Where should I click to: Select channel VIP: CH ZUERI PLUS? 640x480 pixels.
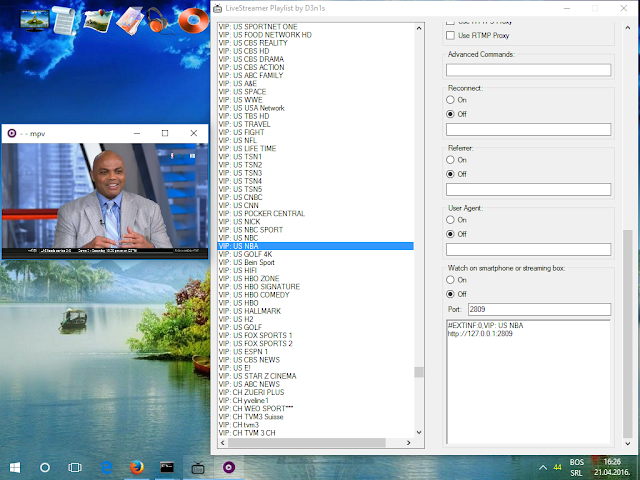click(x=316, y=392)
